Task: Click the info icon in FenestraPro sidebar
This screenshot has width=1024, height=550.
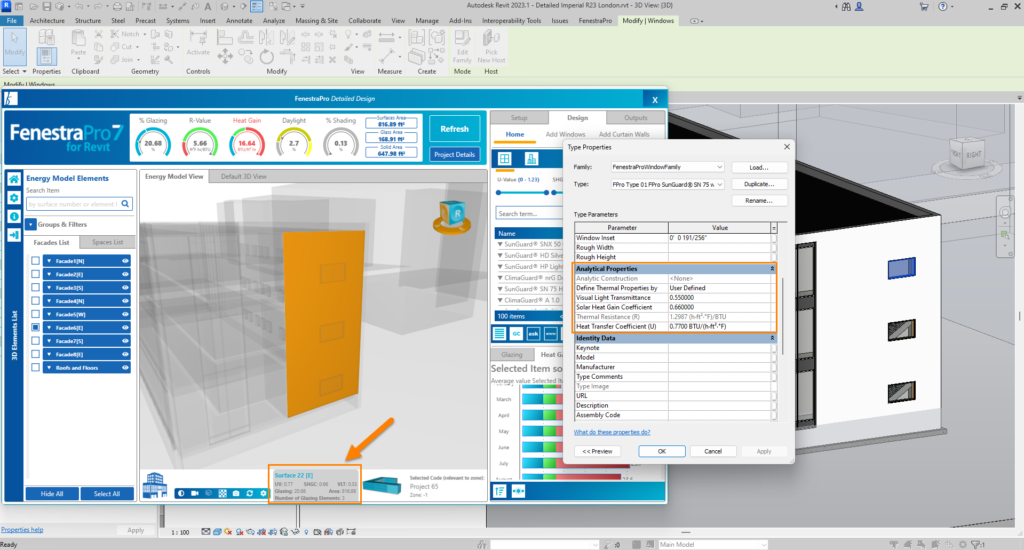Action: 14,216
